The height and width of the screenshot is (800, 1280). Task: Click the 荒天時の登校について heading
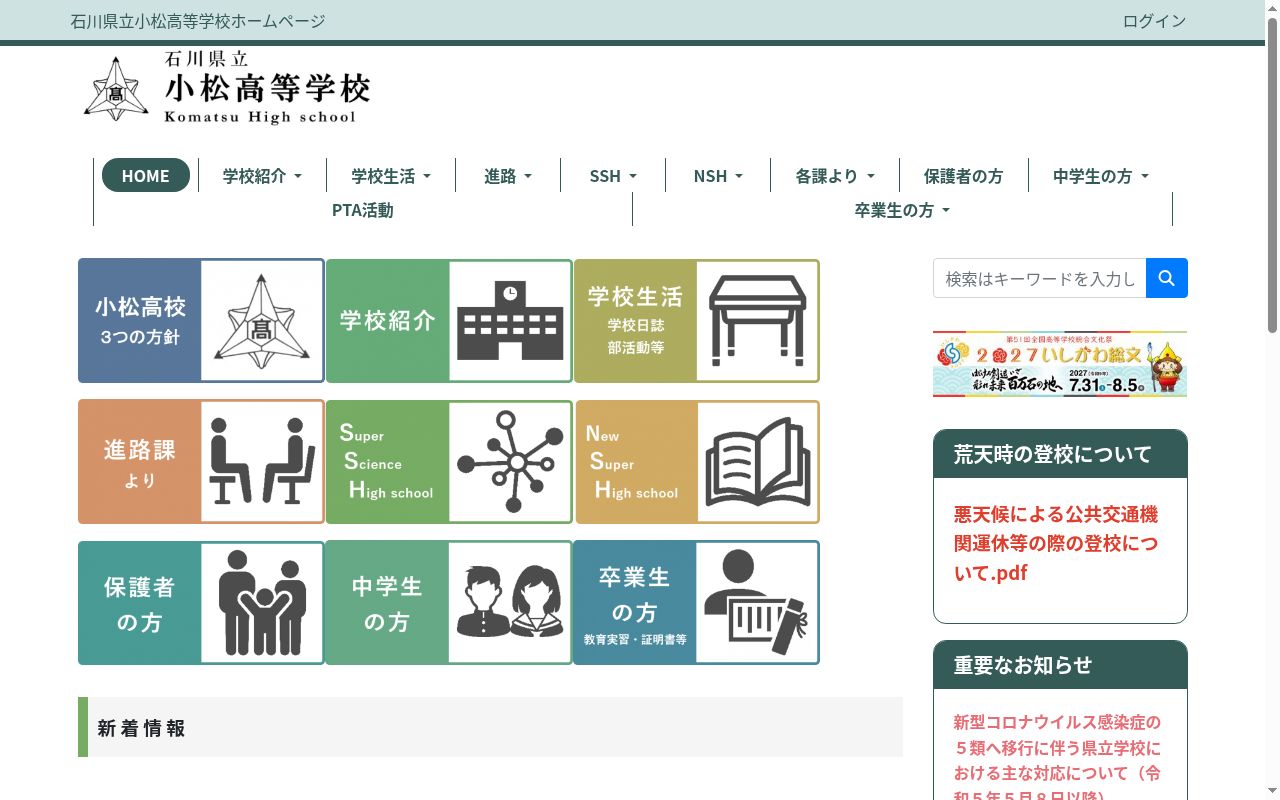[1053, 454]
